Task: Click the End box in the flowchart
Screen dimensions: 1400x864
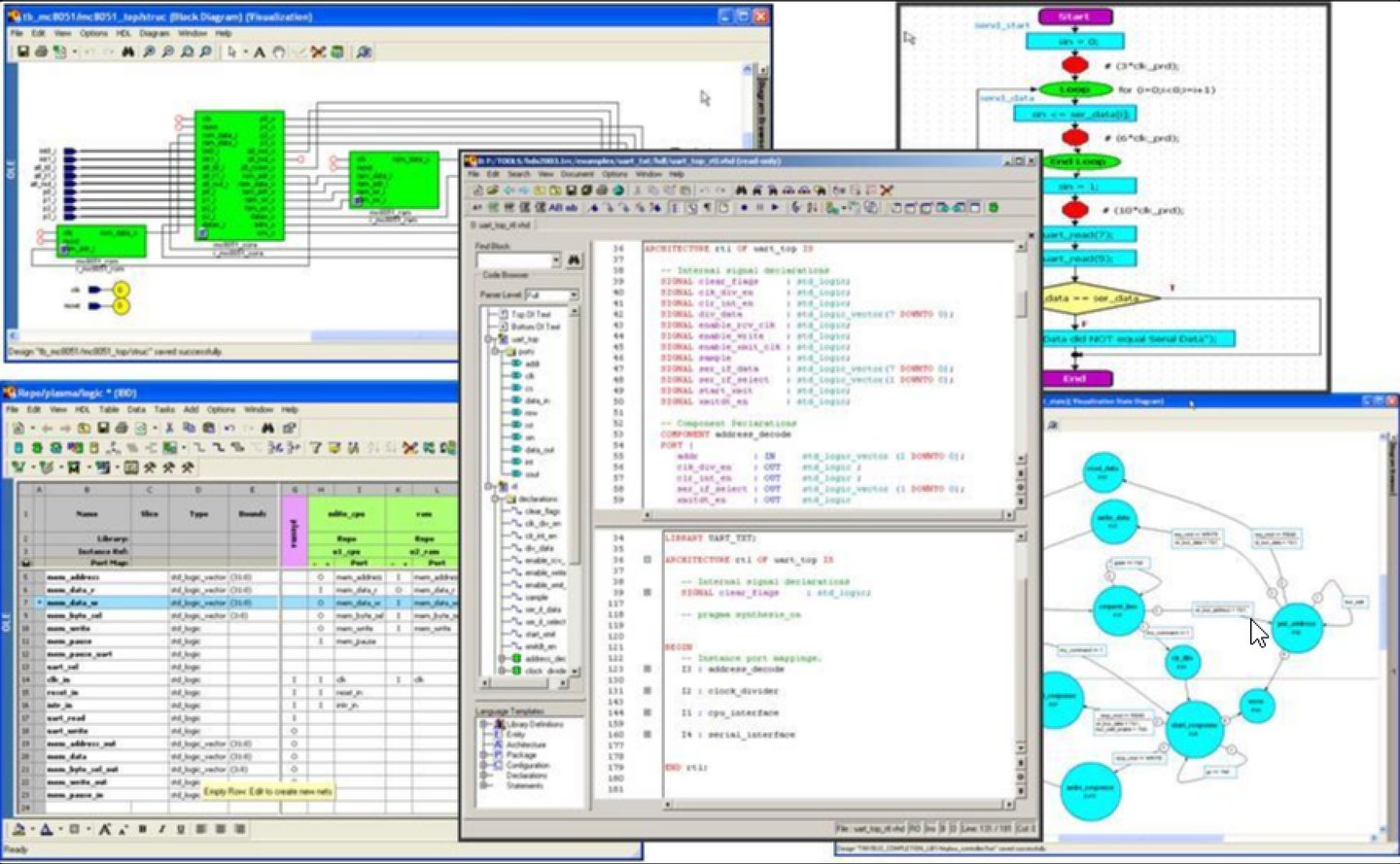Action: pyautogui.click(x=1074, y=379)
